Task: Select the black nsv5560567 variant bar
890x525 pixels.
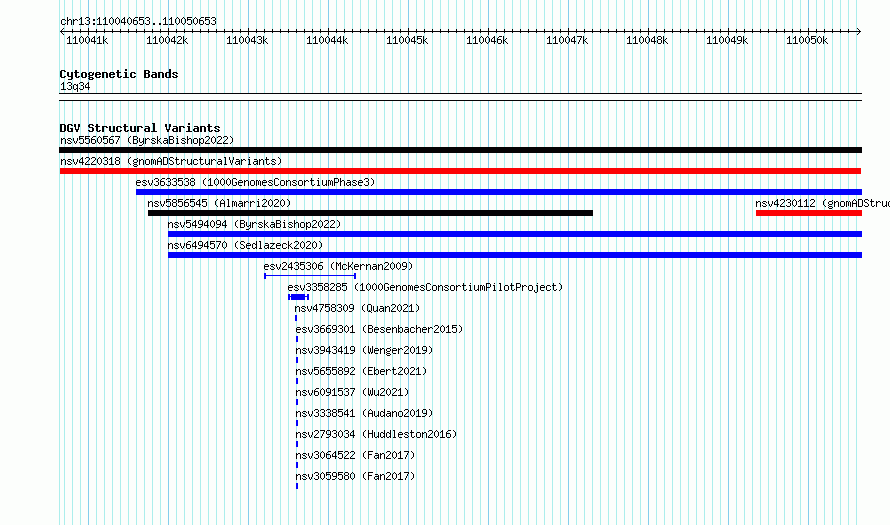Action: pyautogui.click(x=460, y=150)
